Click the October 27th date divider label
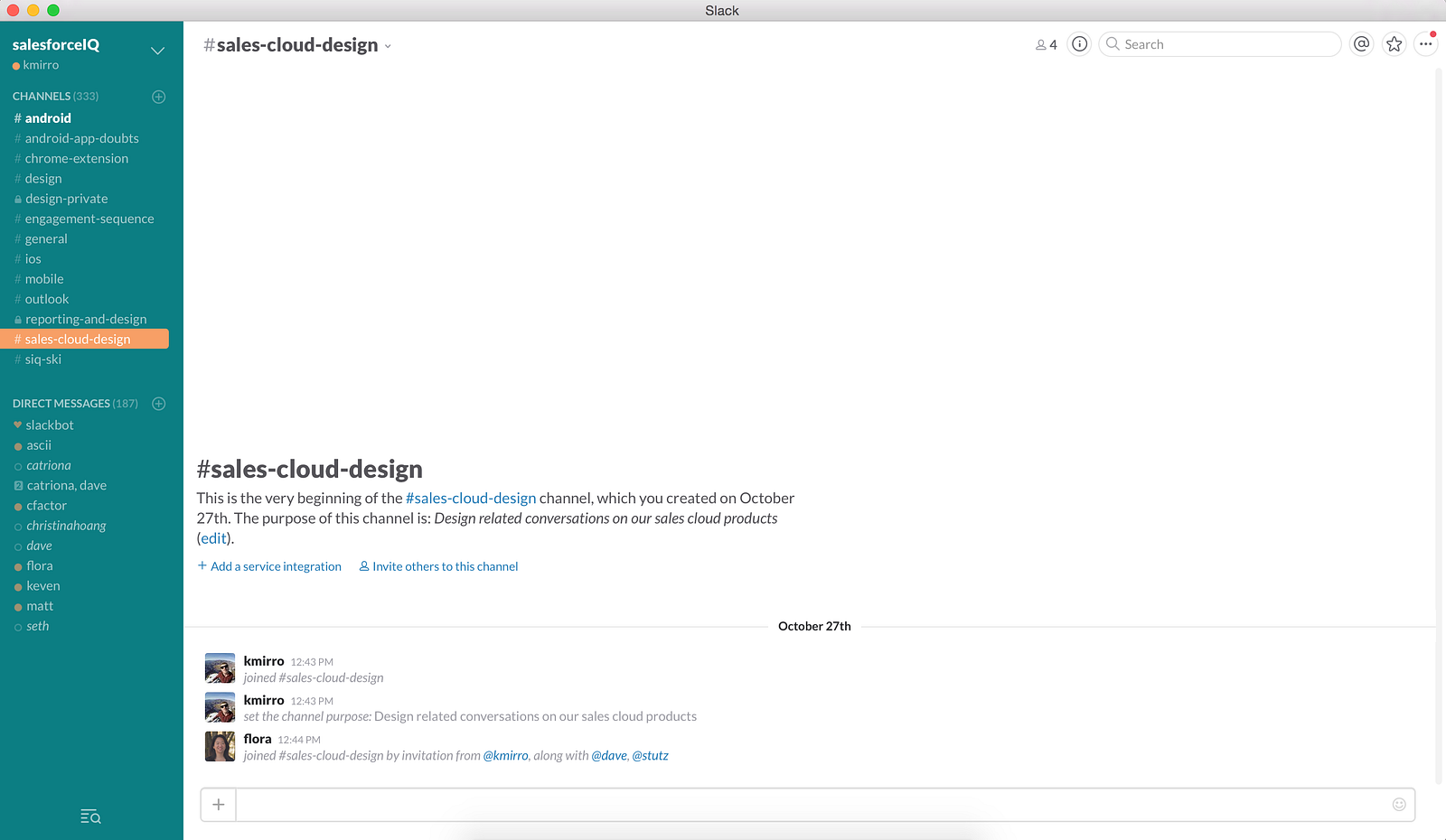The width and height of the screenshot is (1446, 840). click(814, 626)
